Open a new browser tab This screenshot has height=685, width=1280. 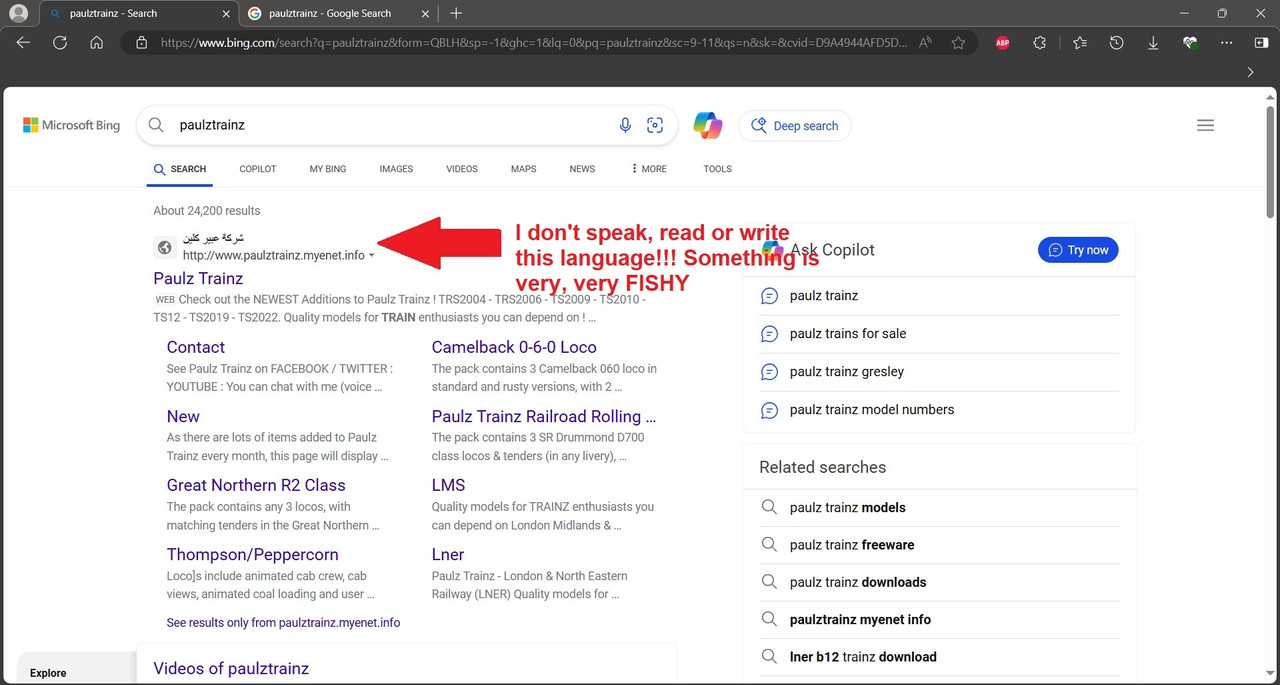point(456,13)
